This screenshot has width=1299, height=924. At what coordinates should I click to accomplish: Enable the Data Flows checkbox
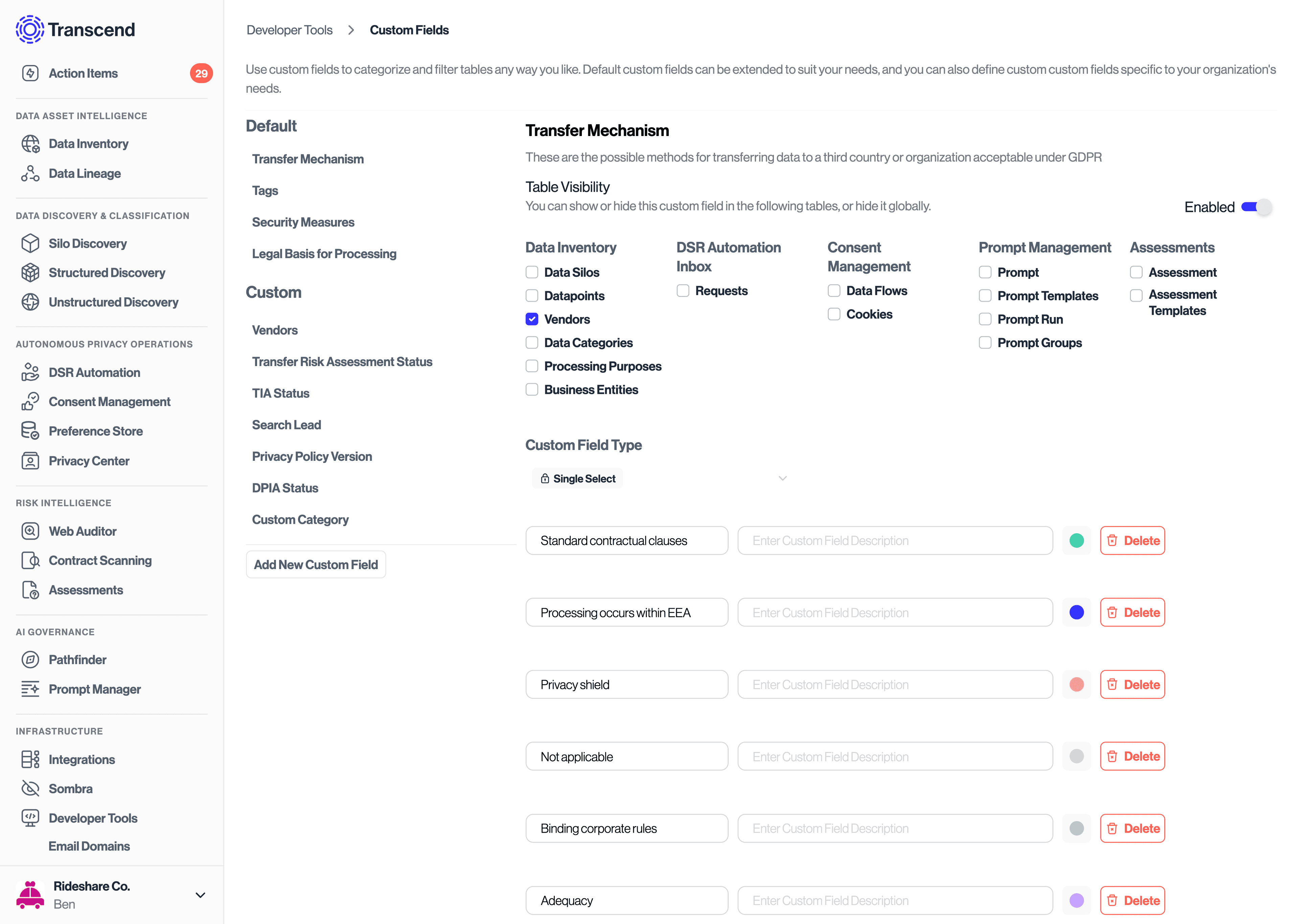click(x=834, y=290)
